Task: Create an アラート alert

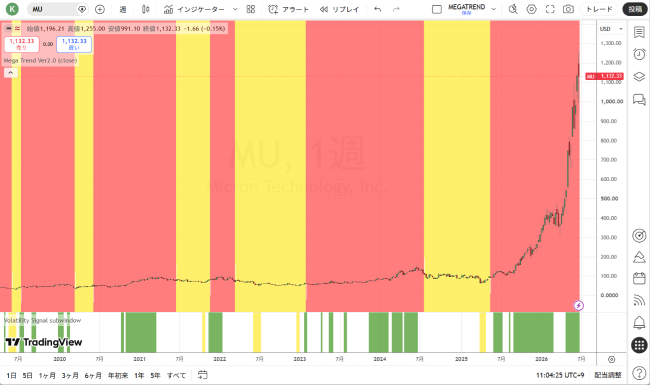Action: (x=289, y=9)
